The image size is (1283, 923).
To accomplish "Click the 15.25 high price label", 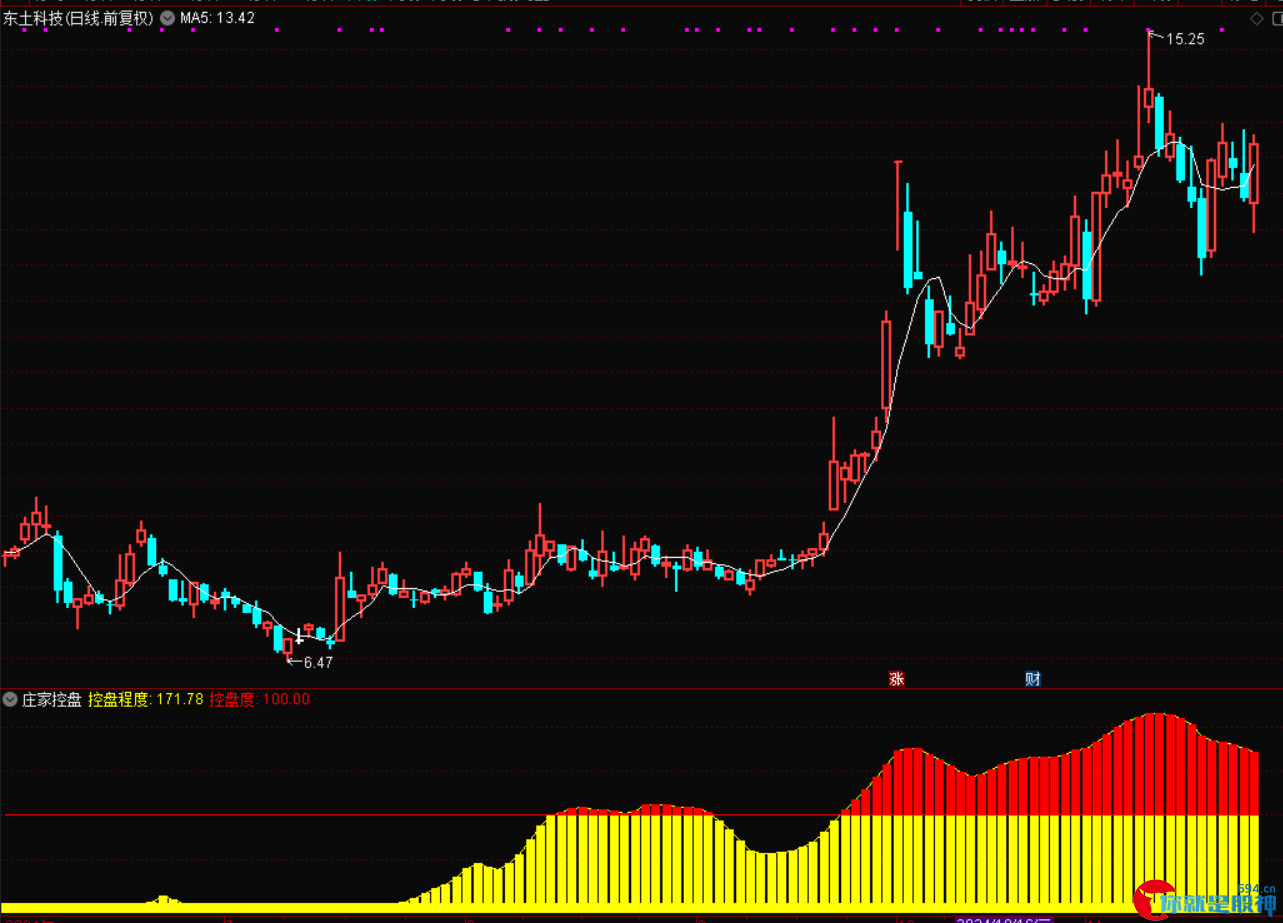I will [1185, 39].
